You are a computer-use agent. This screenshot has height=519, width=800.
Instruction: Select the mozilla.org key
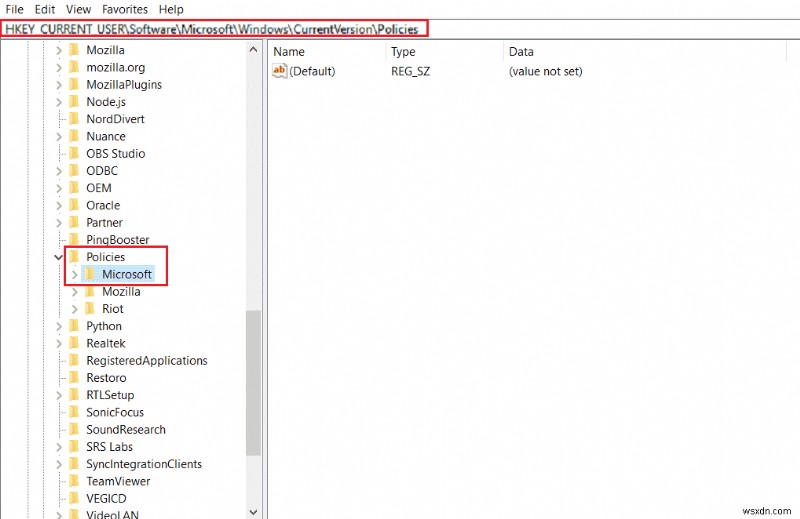(115, 67)
